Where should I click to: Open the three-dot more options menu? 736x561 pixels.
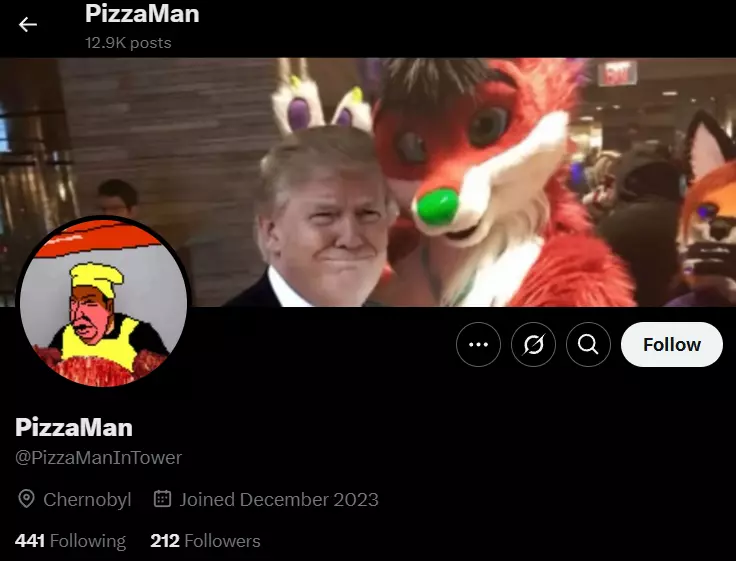(x=478, y=345)
